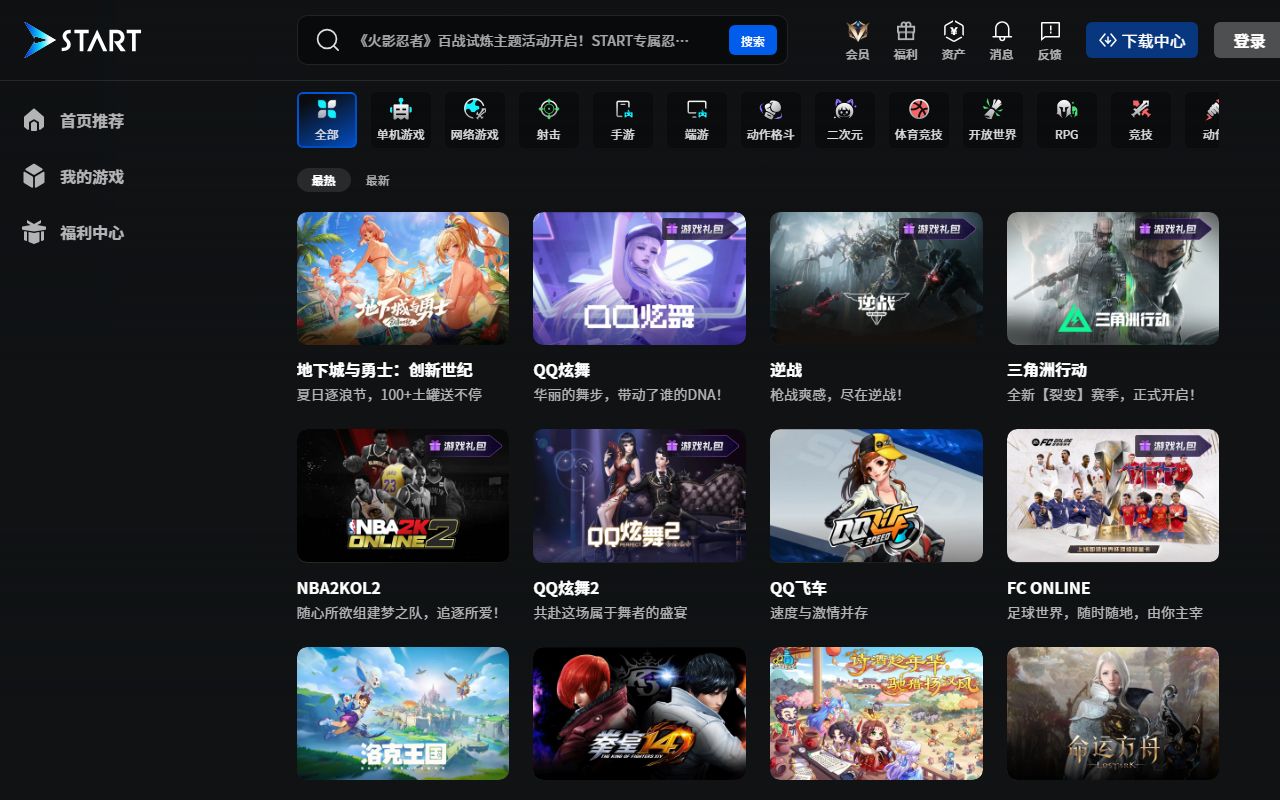Switch to the 最热 sort tab
Viewport: 1280px width, 800px height.
[324, 180]
